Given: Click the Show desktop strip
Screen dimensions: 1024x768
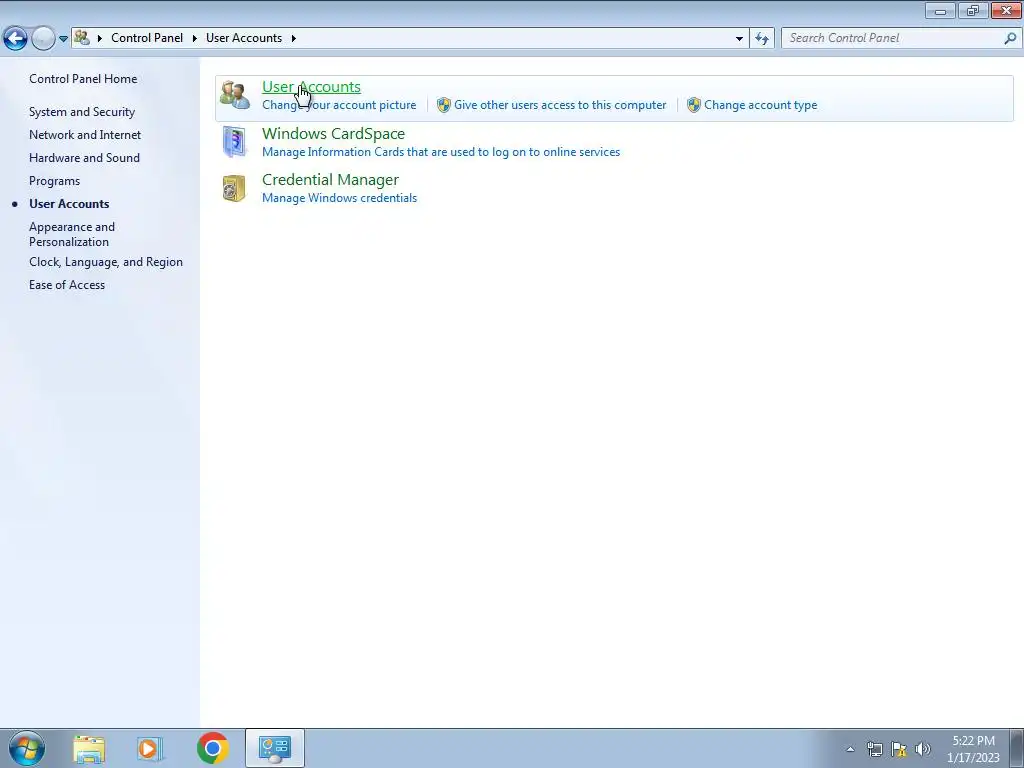Looking at the screenshot, I should [x=1017, y=748].
